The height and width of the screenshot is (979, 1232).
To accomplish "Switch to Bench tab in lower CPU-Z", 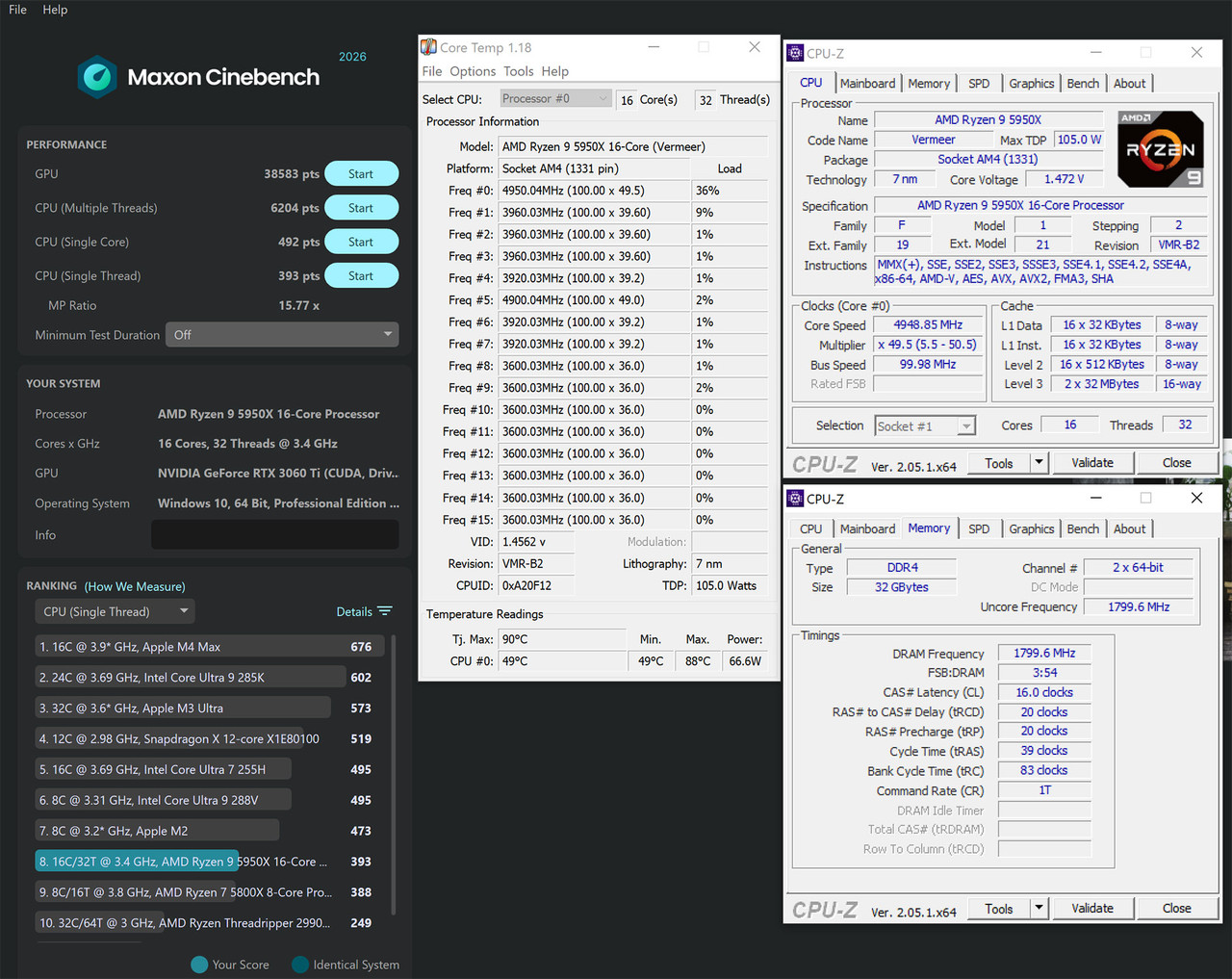I will tap(1083, 528).
